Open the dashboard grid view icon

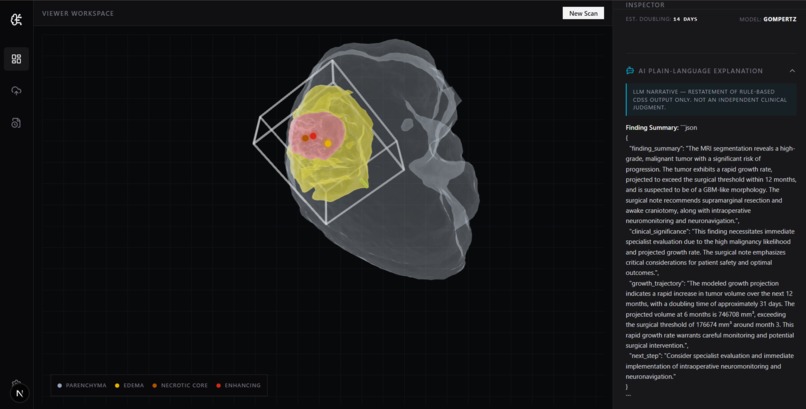point(16,59)
